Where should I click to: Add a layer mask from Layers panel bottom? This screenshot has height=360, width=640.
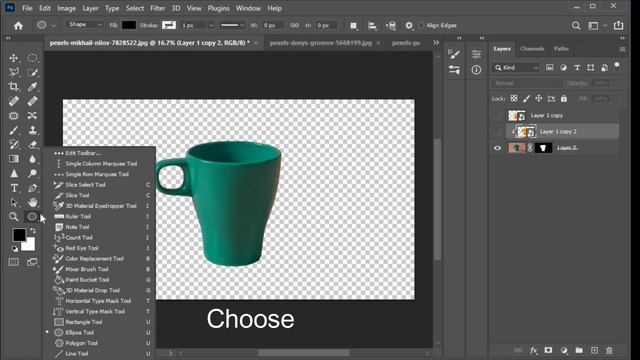pyautogui.click(x=548, y=351)
